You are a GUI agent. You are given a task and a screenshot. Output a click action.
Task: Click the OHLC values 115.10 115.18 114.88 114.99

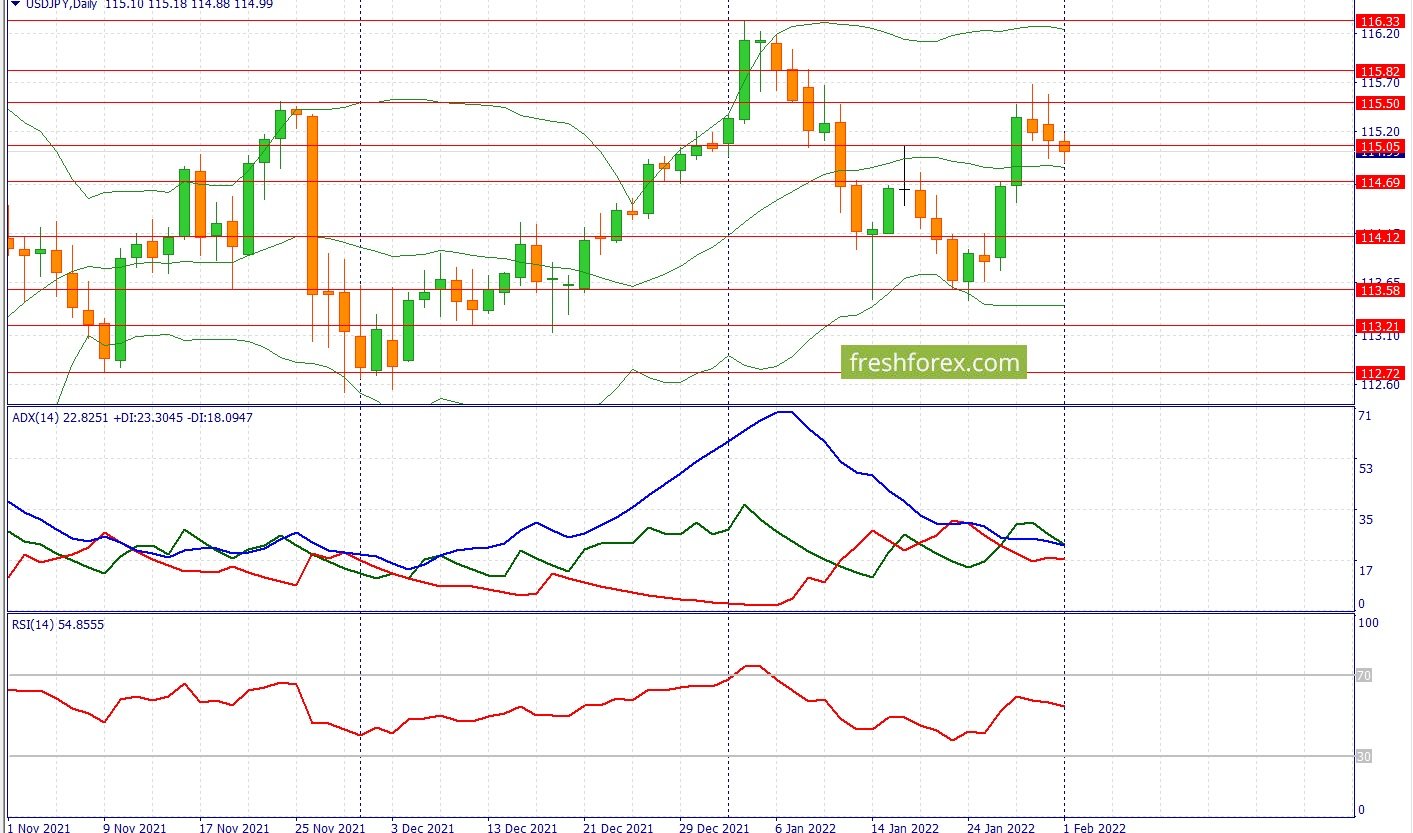(188, 5)
